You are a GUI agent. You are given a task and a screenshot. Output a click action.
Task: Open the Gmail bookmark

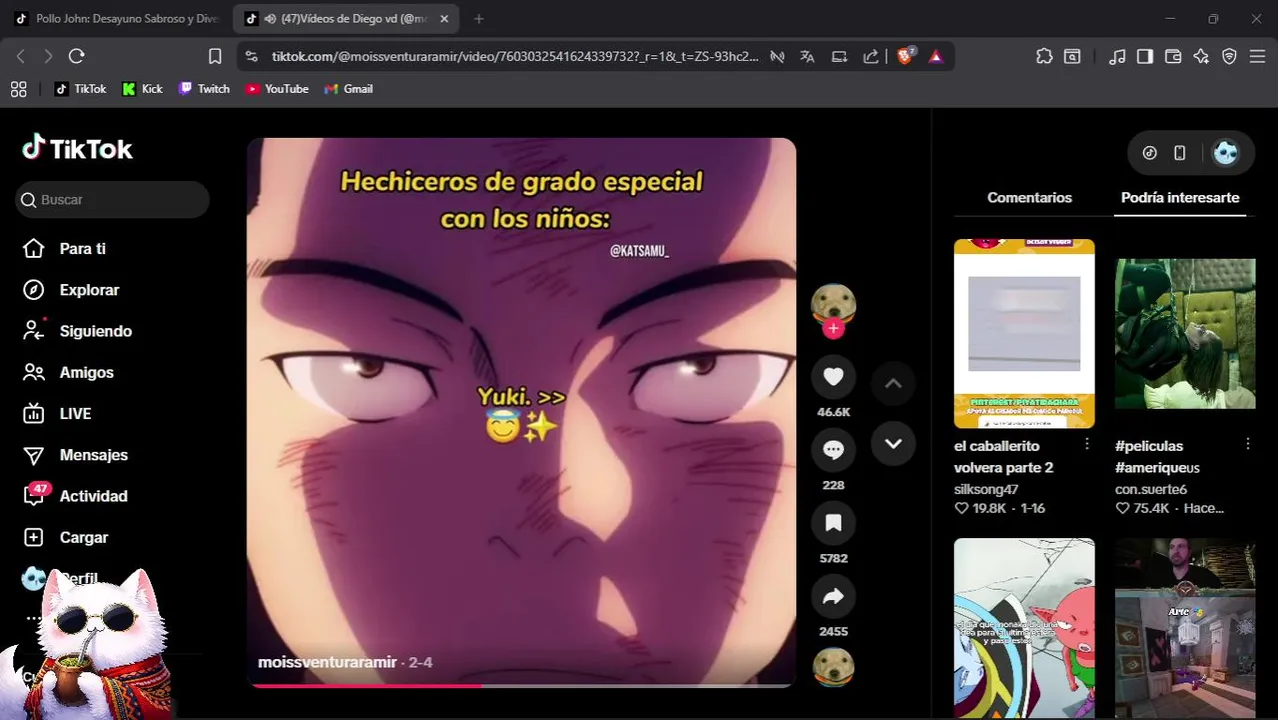pos(348,89)
